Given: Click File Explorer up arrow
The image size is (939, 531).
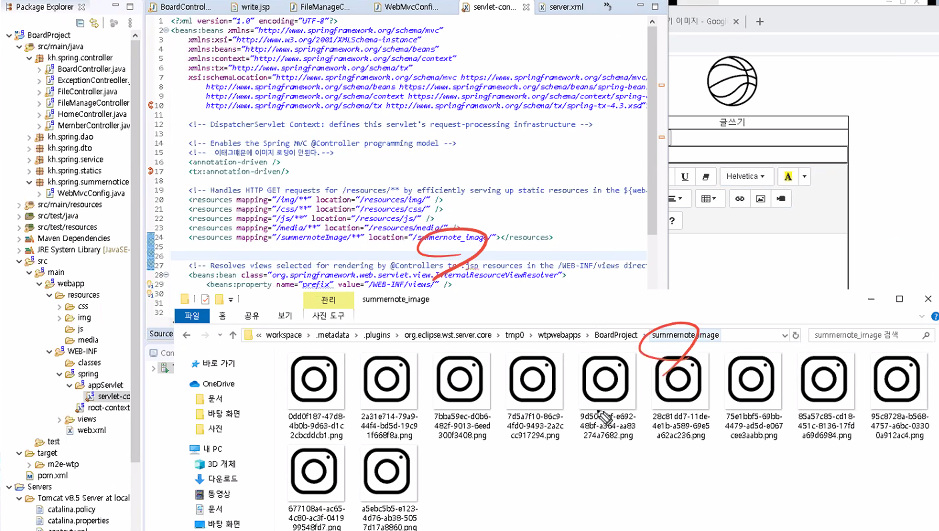Looking at the screenshot, I should [x=232, y=335].
